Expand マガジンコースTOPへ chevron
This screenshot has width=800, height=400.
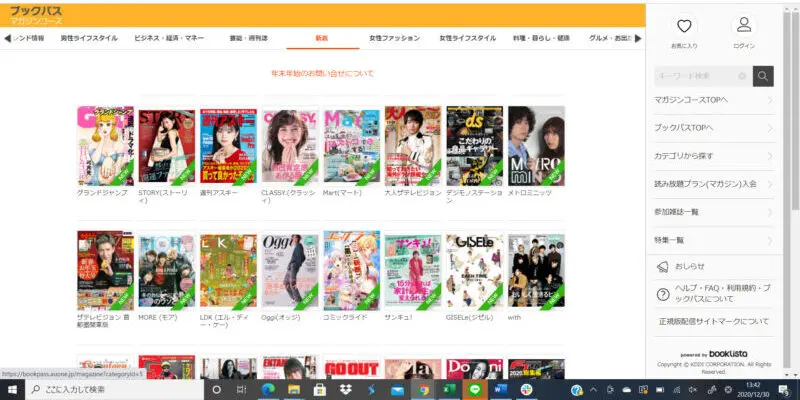(x=770, y=100)
